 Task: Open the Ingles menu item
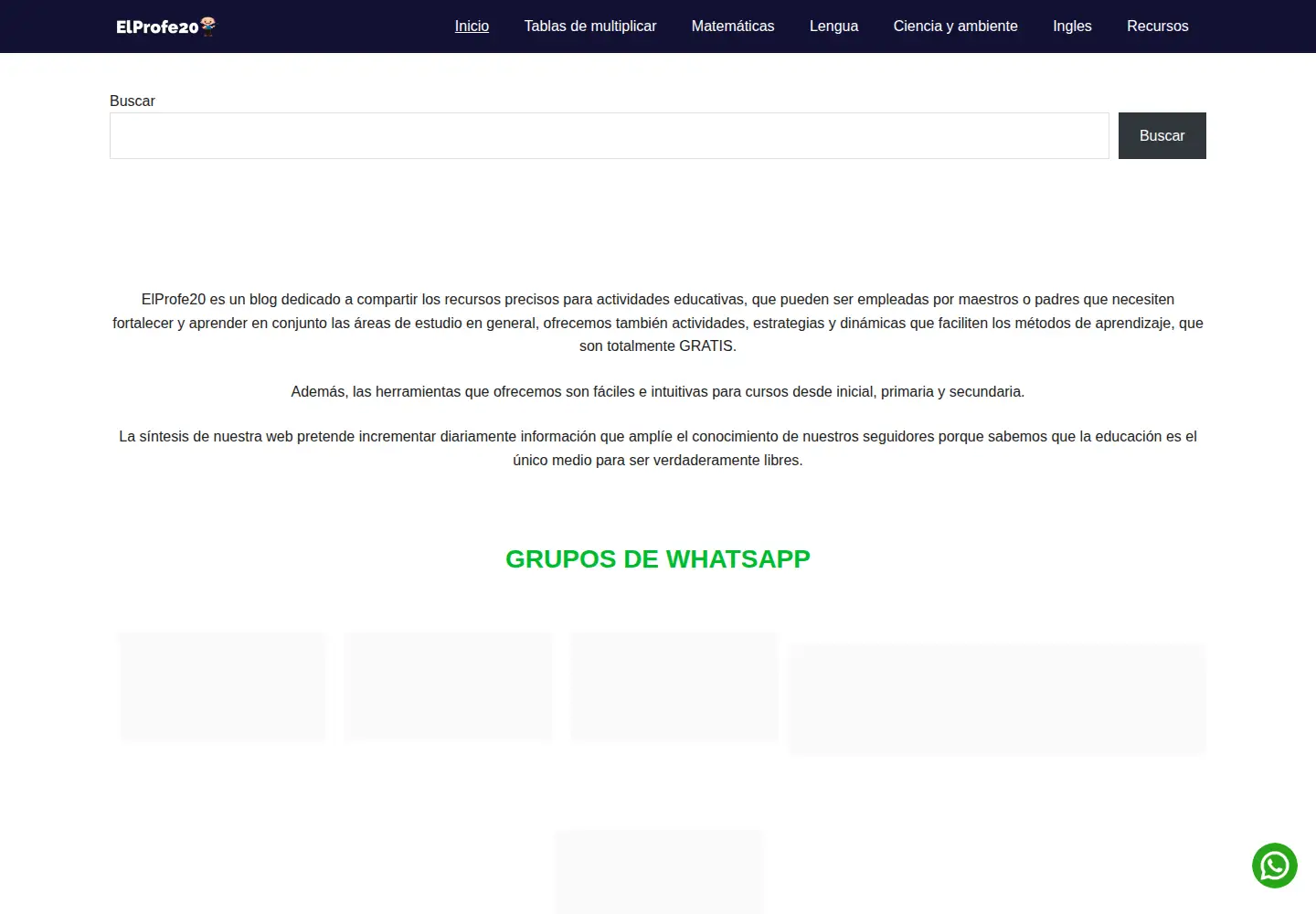click(1072, 27)
